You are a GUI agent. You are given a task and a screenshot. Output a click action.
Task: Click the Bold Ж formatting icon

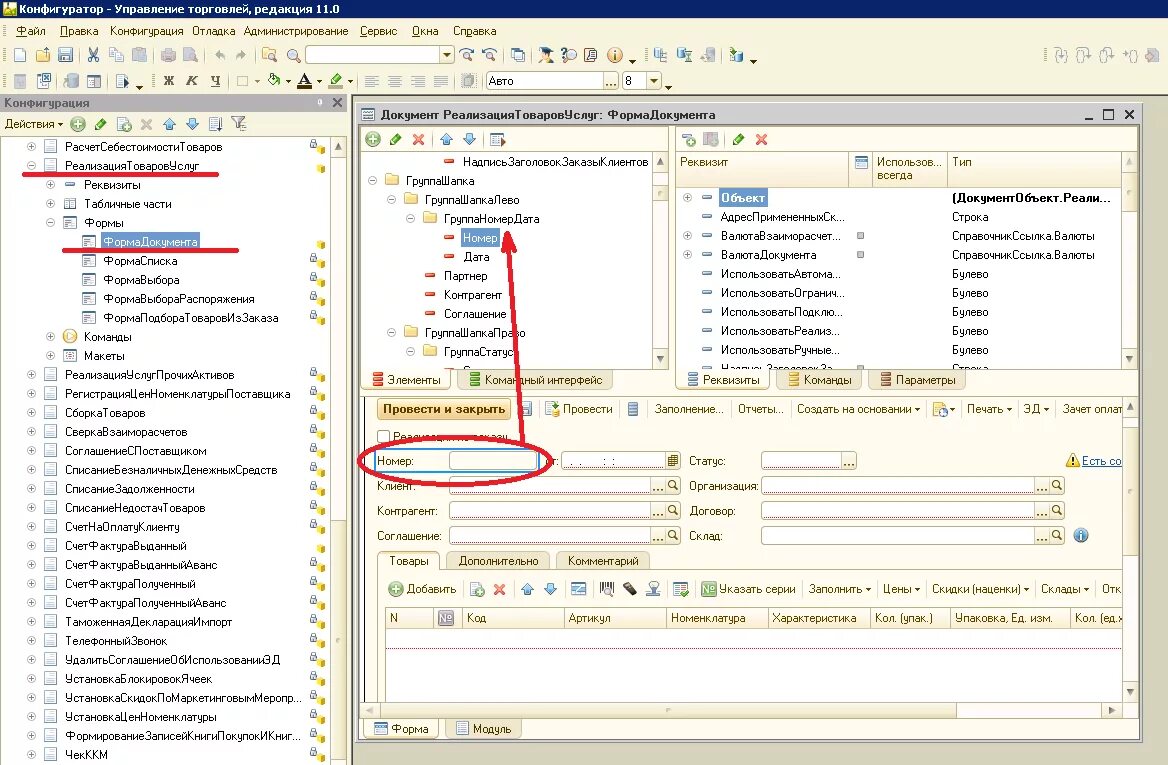click(x=169, y=80)
